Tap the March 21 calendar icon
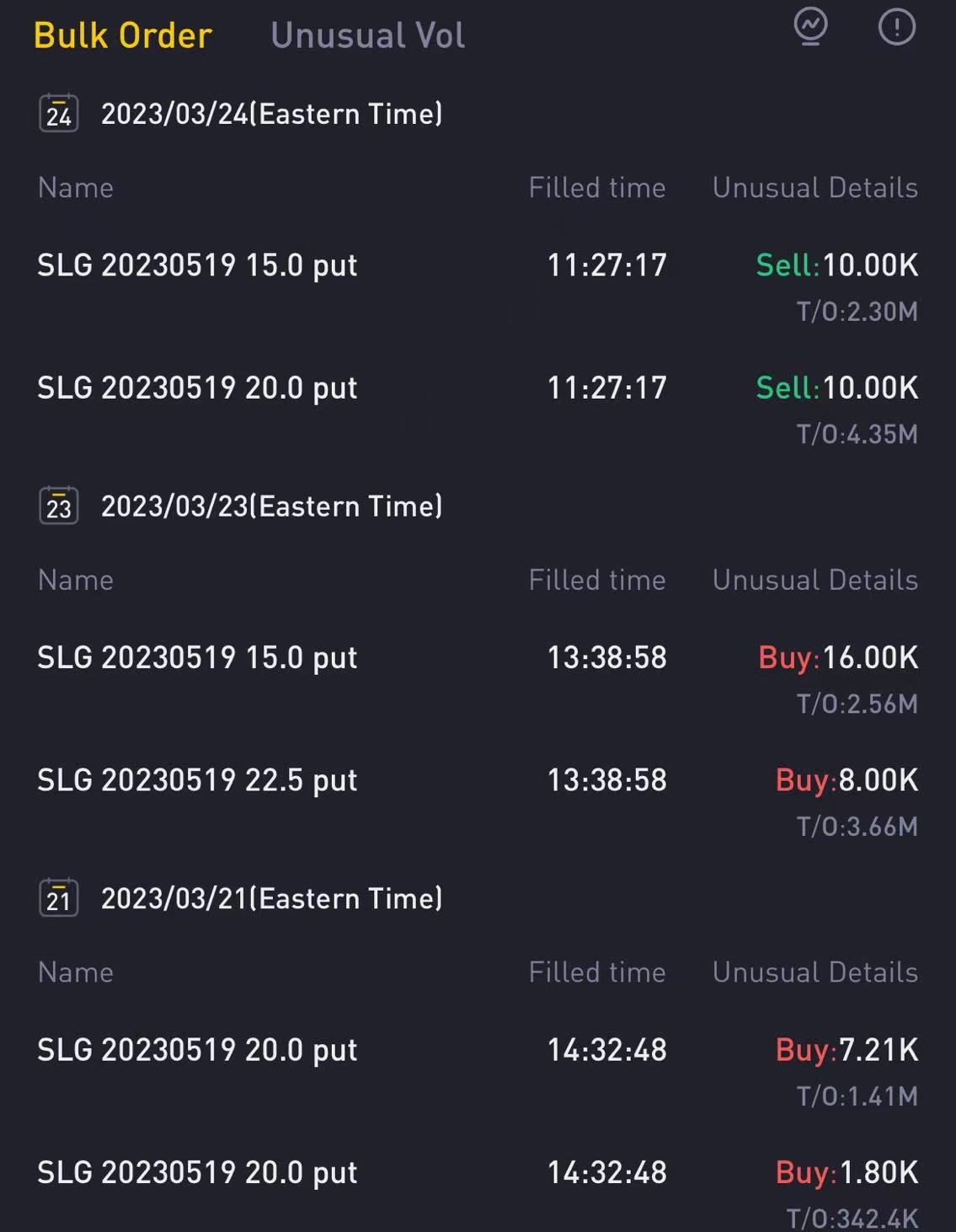This screenshot has width=956, height=1232. click(59, 898)
